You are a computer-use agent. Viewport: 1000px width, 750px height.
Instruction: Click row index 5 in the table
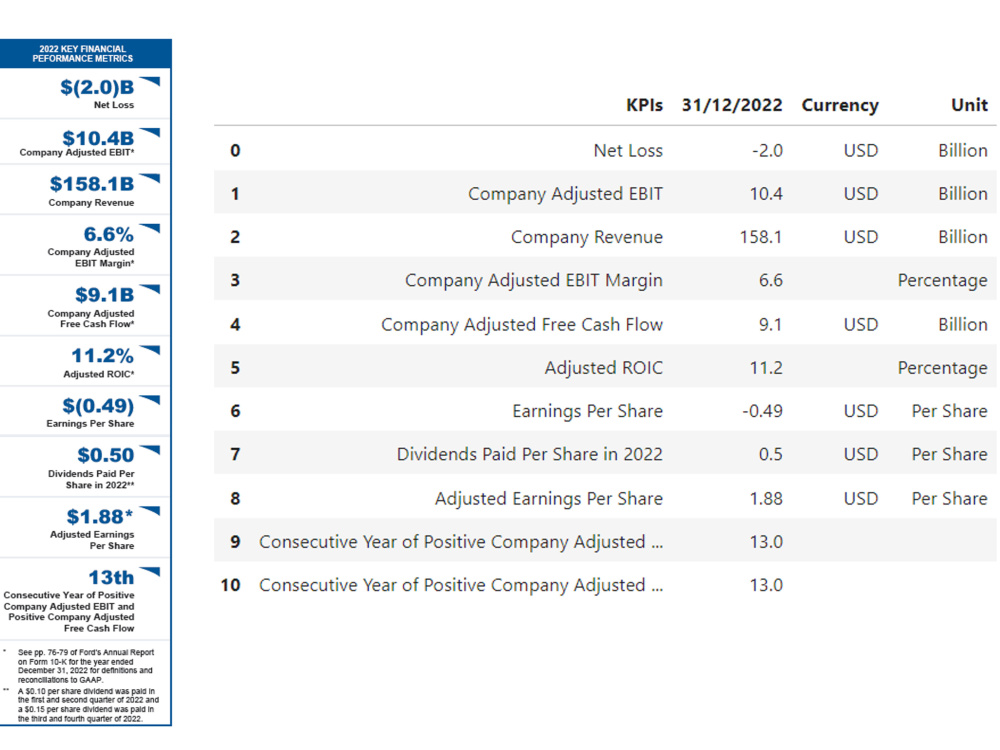235,368
